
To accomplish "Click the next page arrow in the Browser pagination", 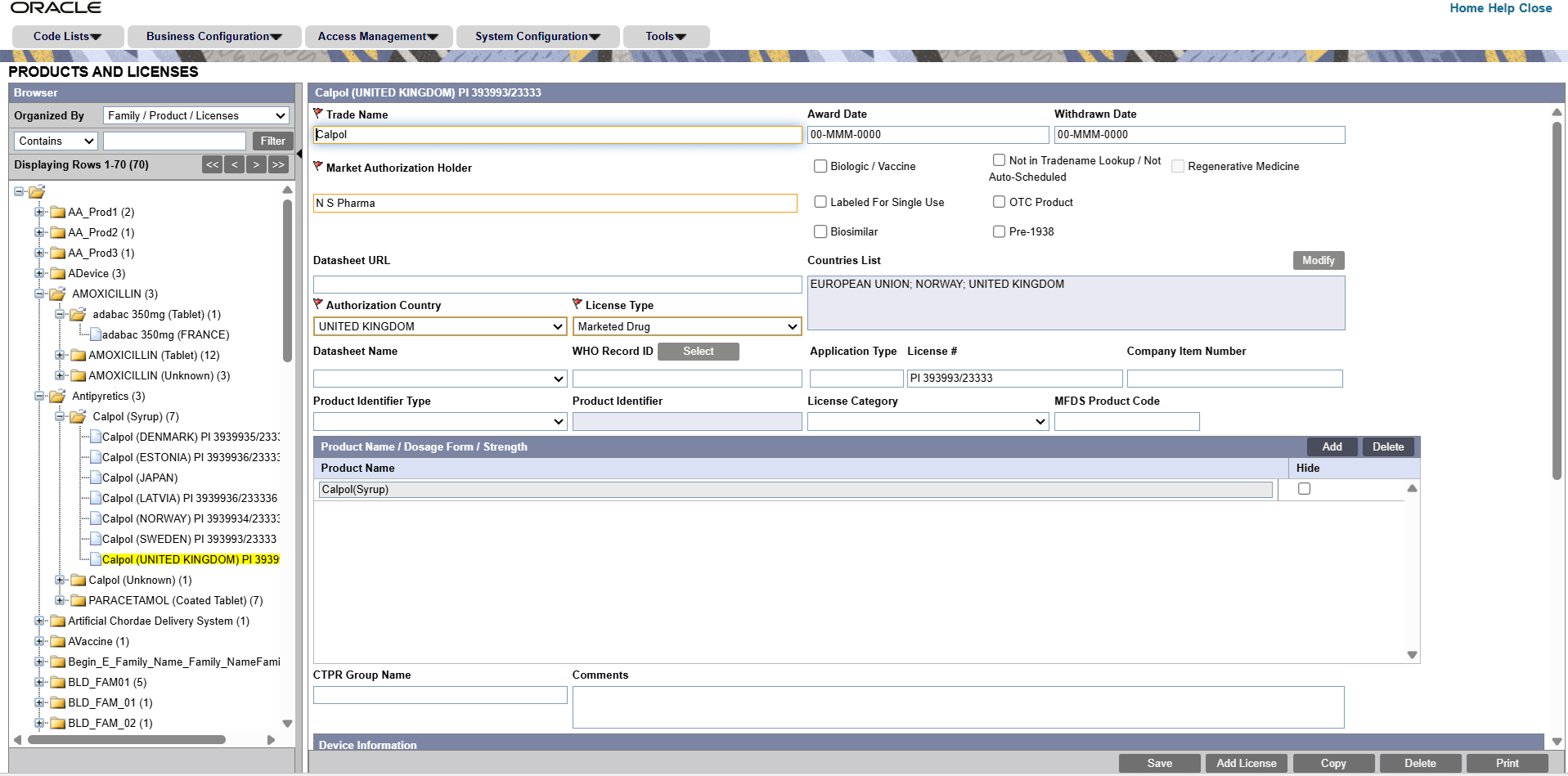I will click(x=256, y=164).
